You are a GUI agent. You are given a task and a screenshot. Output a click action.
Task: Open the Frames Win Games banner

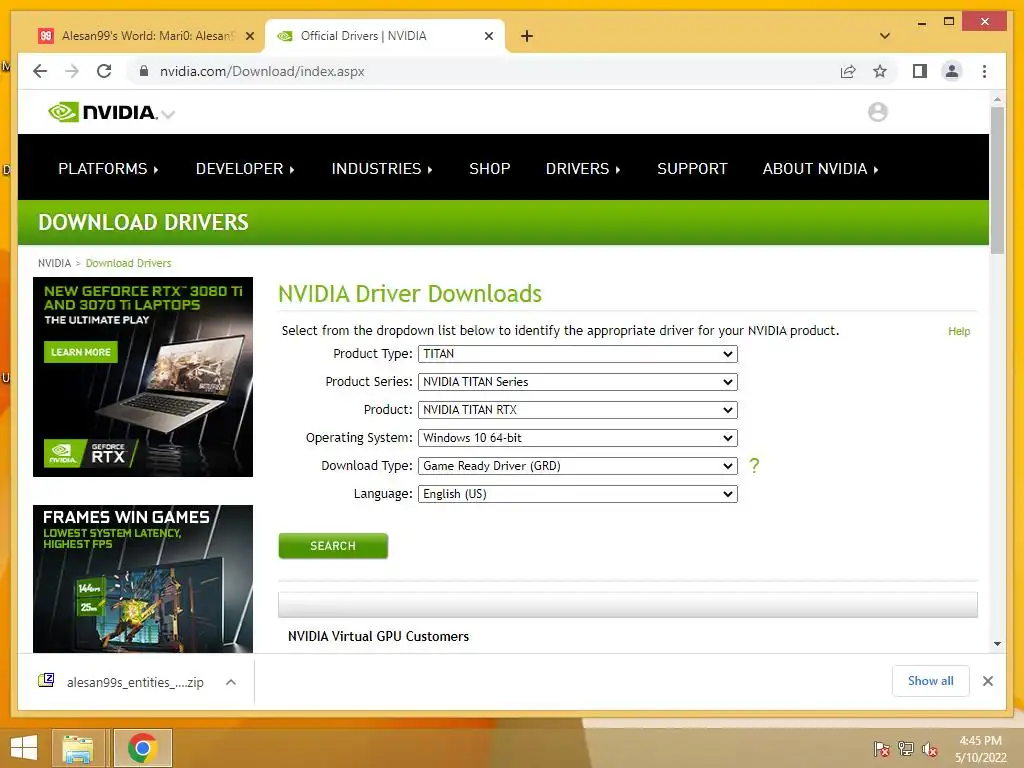143,579
